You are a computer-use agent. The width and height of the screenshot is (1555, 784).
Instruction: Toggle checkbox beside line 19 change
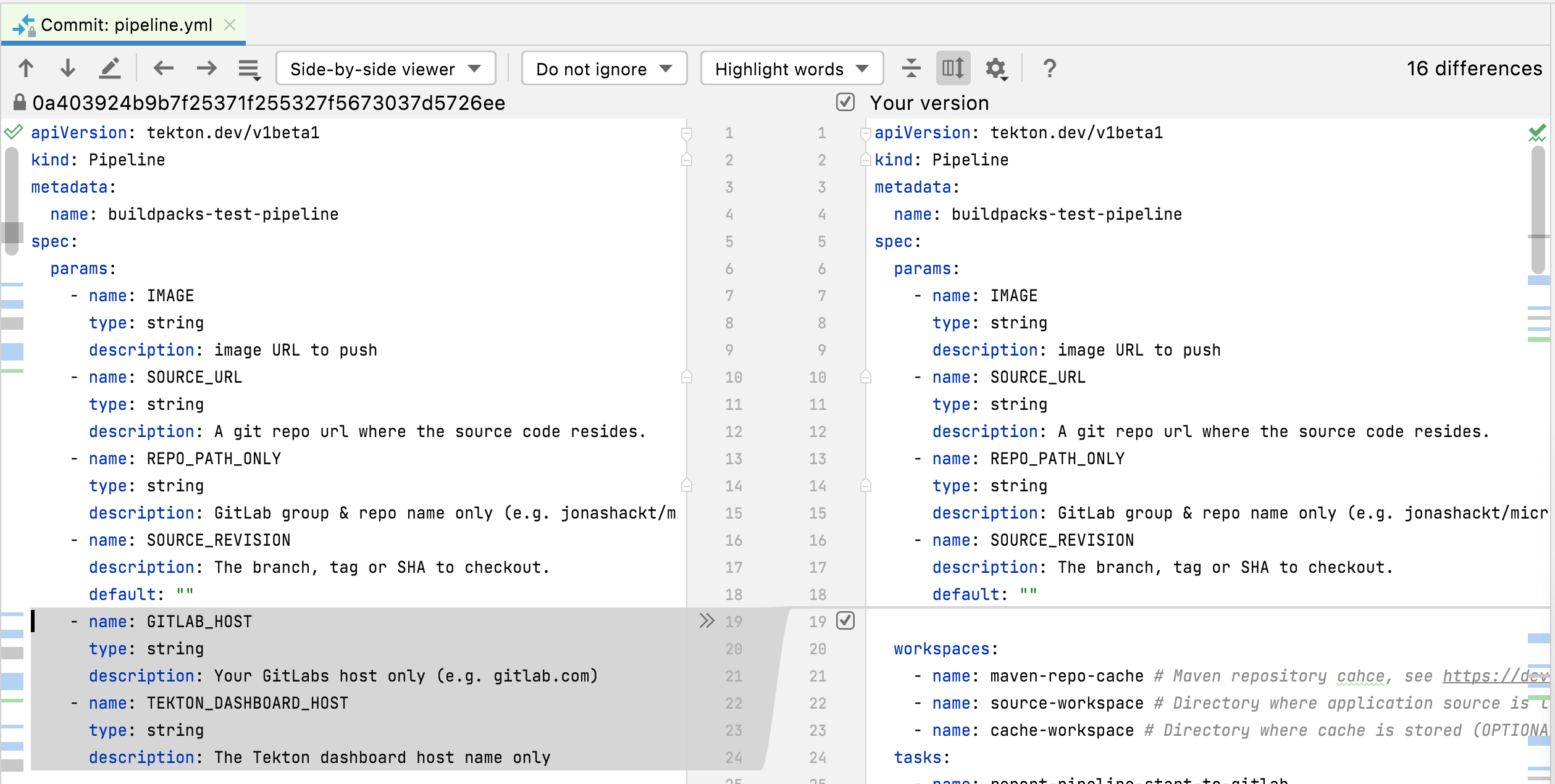click(845, 620)
